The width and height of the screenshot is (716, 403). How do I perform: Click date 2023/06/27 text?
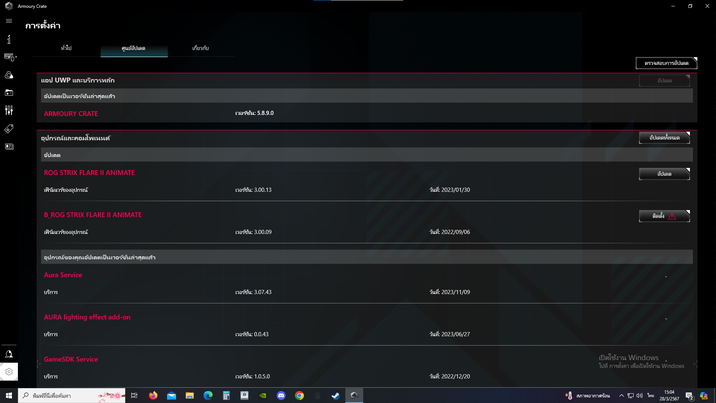click(x=450, y=334)
